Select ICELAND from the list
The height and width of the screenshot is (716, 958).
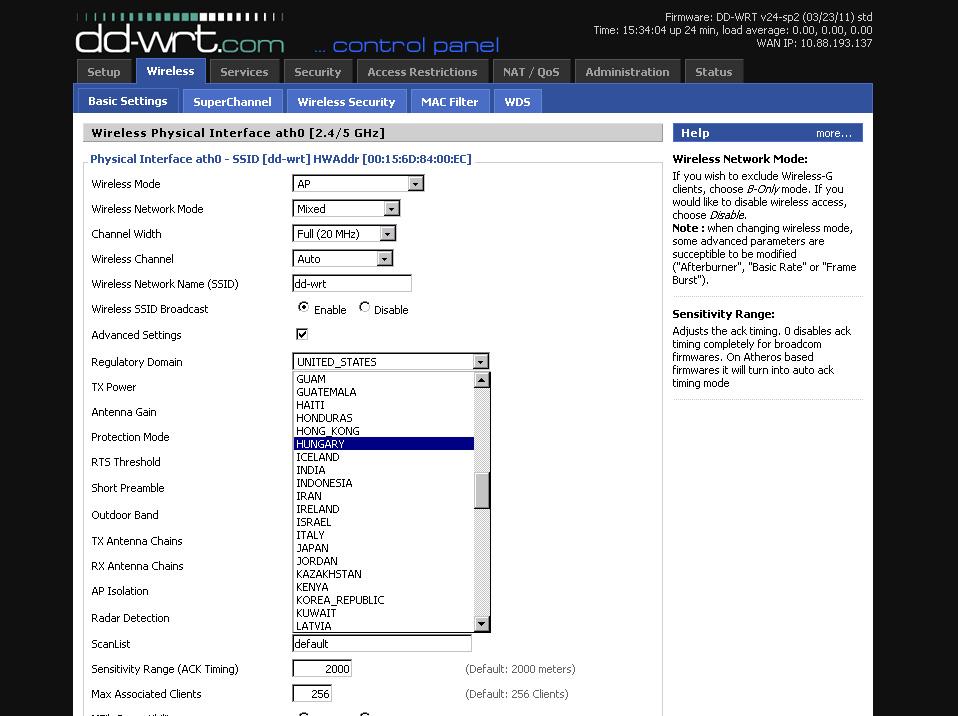point(384,457)
